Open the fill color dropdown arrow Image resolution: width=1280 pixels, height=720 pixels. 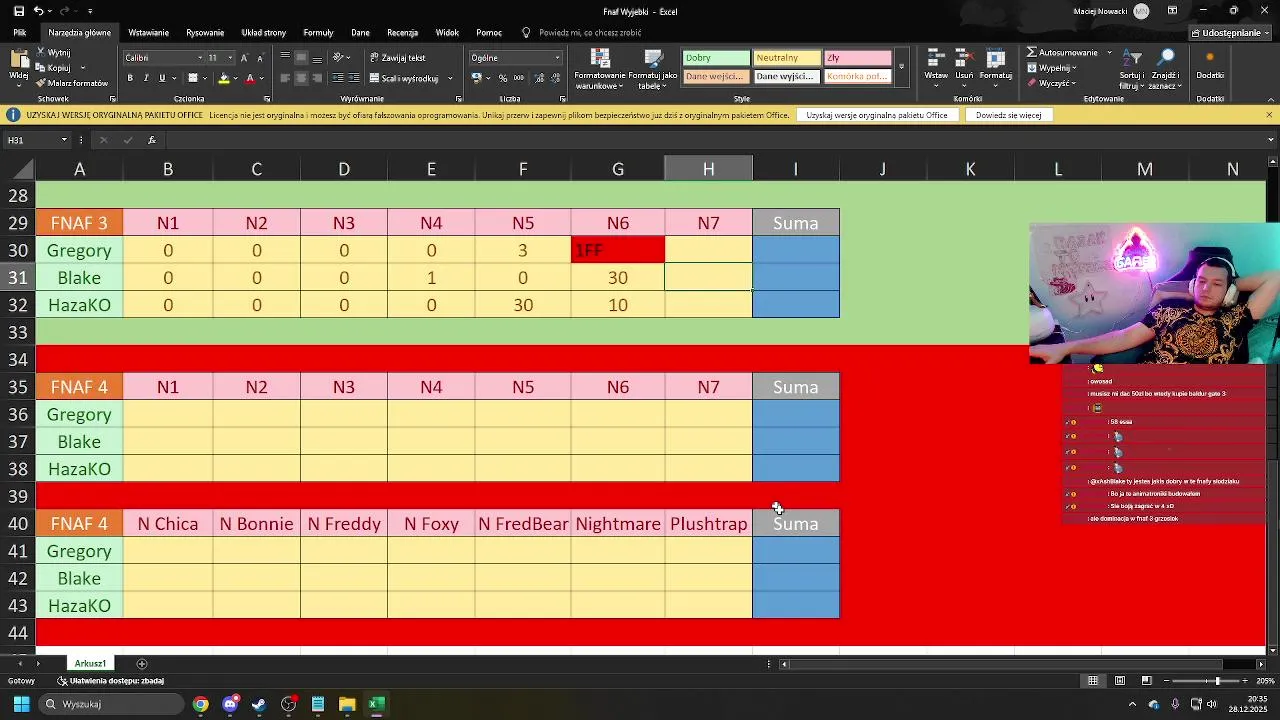tap(235, 78)
